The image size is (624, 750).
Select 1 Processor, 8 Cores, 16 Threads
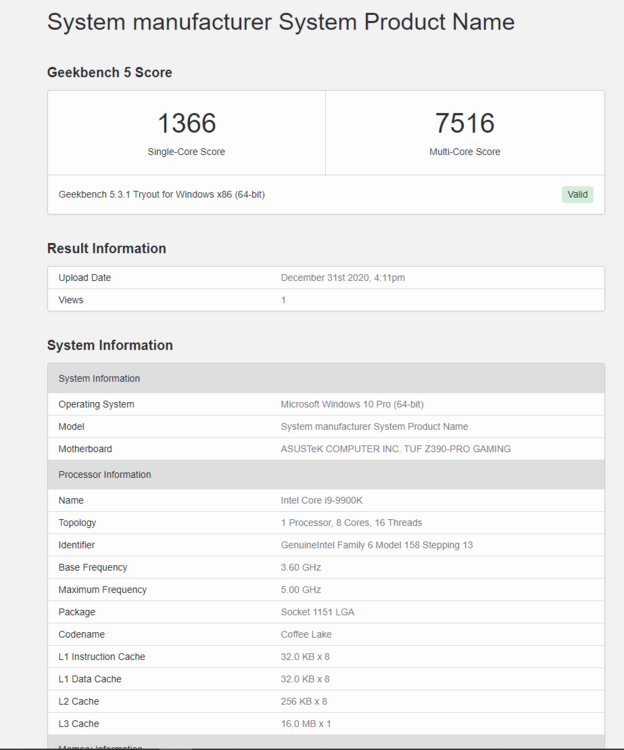(x=351, y=523)
